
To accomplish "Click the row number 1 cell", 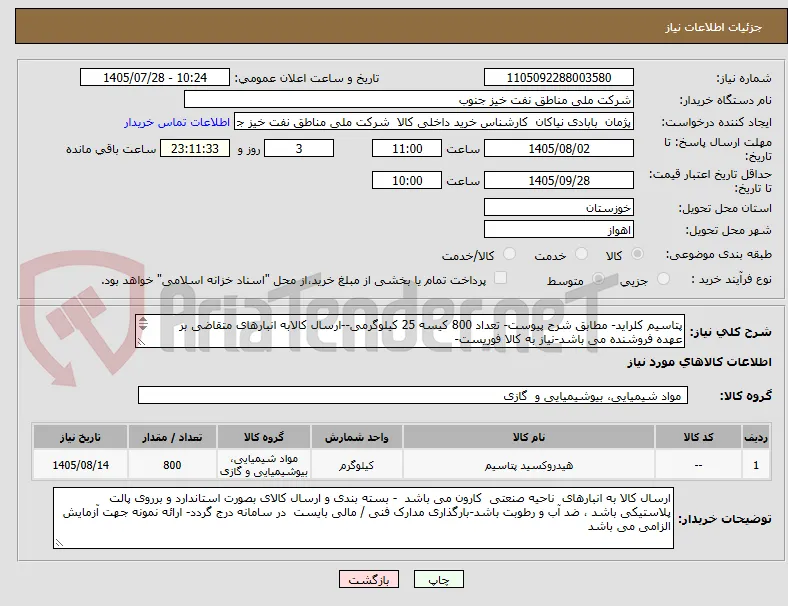I will [x=755, y=465].
